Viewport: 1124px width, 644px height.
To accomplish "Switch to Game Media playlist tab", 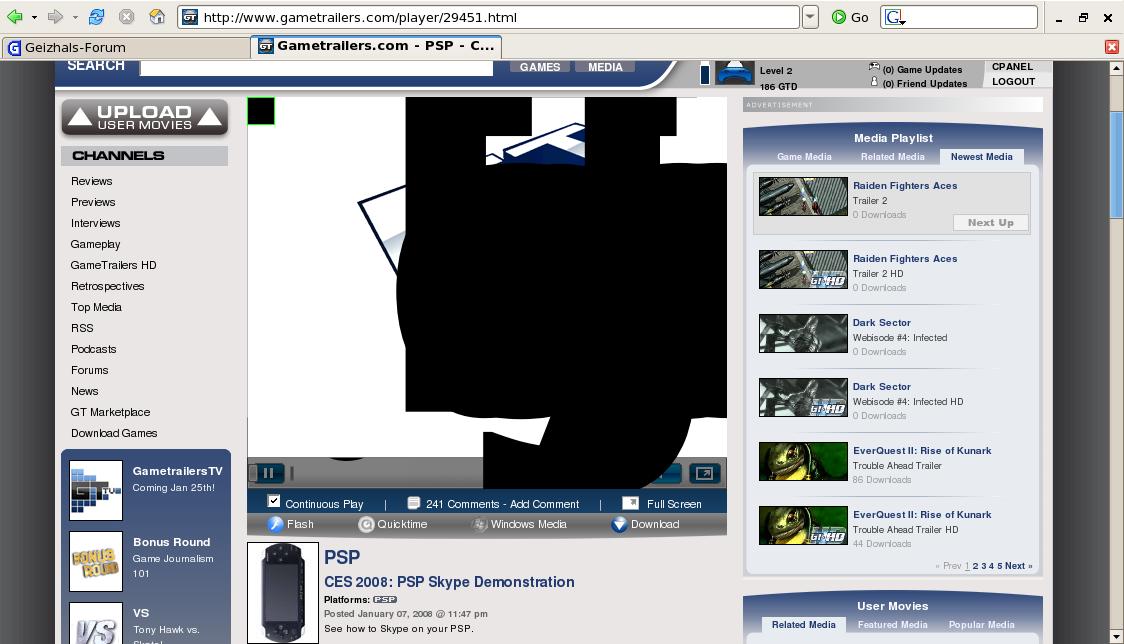I will coord(804,156).
